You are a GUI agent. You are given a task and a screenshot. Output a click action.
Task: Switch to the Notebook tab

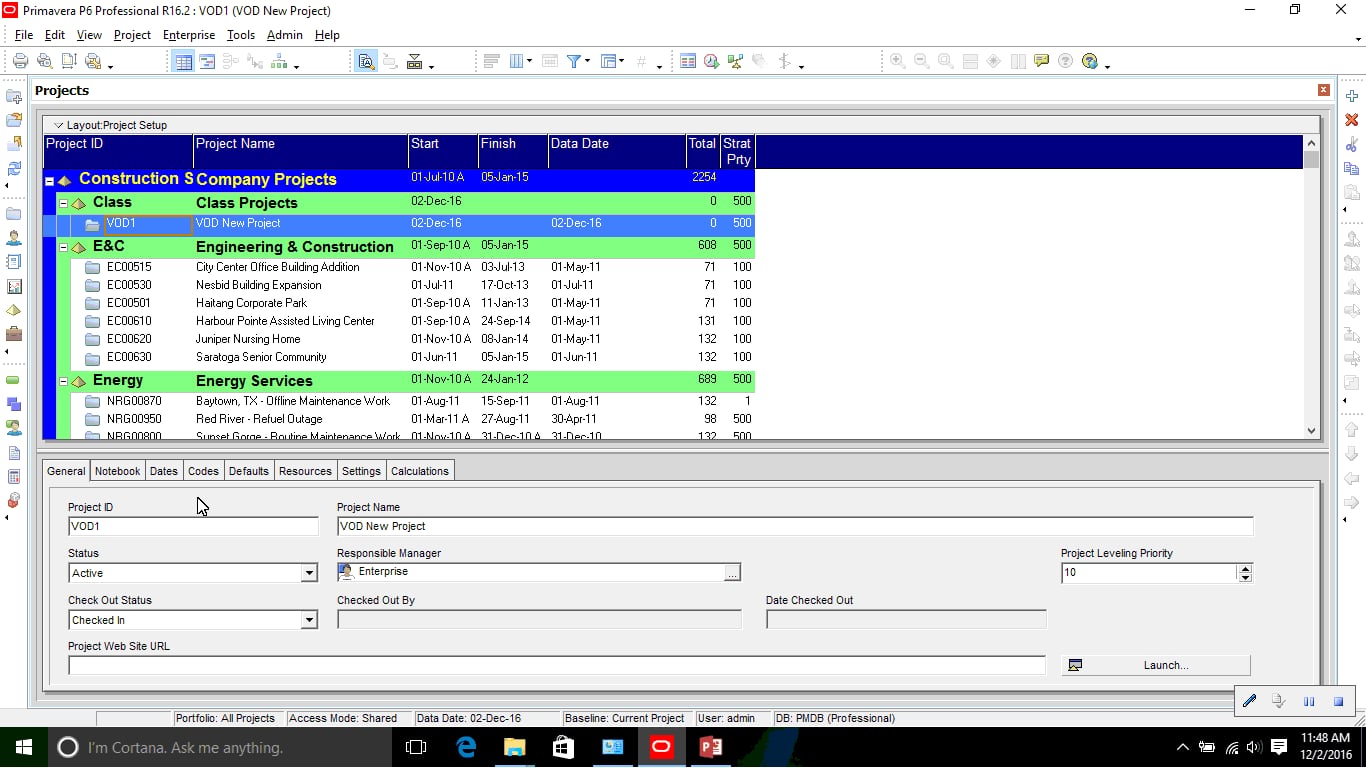pos(117,471)
